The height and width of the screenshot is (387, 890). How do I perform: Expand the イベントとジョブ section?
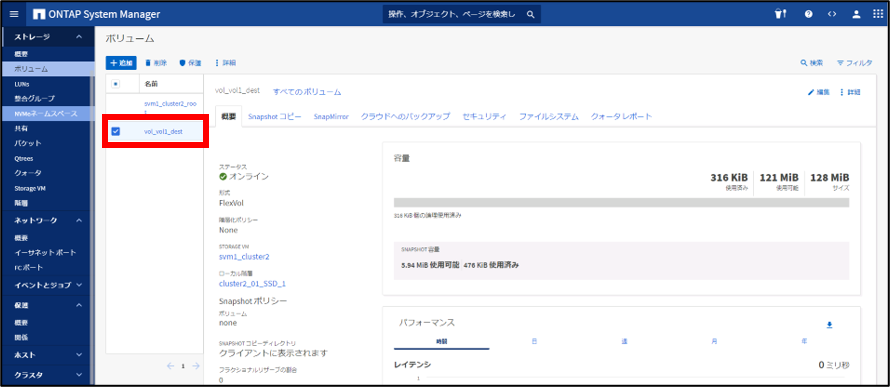coord(79,285)
